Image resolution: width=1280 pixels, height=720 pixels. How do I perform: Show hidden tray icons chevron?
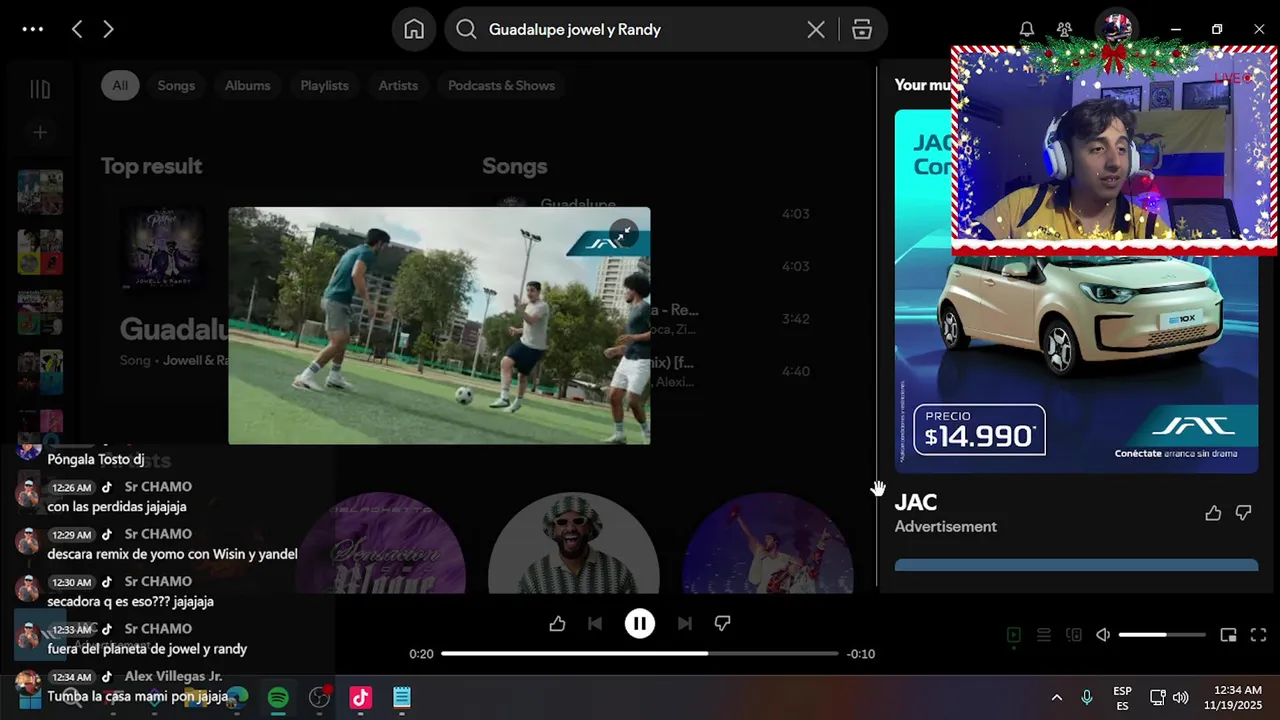(1056, 697)
